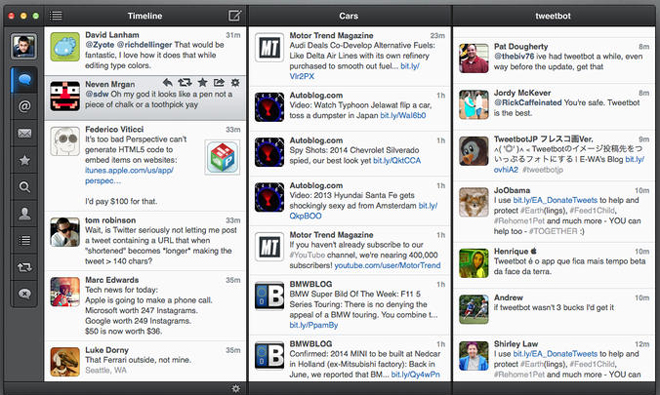This screenshot has width=660, height=395.
Task: Toggle the sidebar list icon in title bar
Action: pos(56,16)
